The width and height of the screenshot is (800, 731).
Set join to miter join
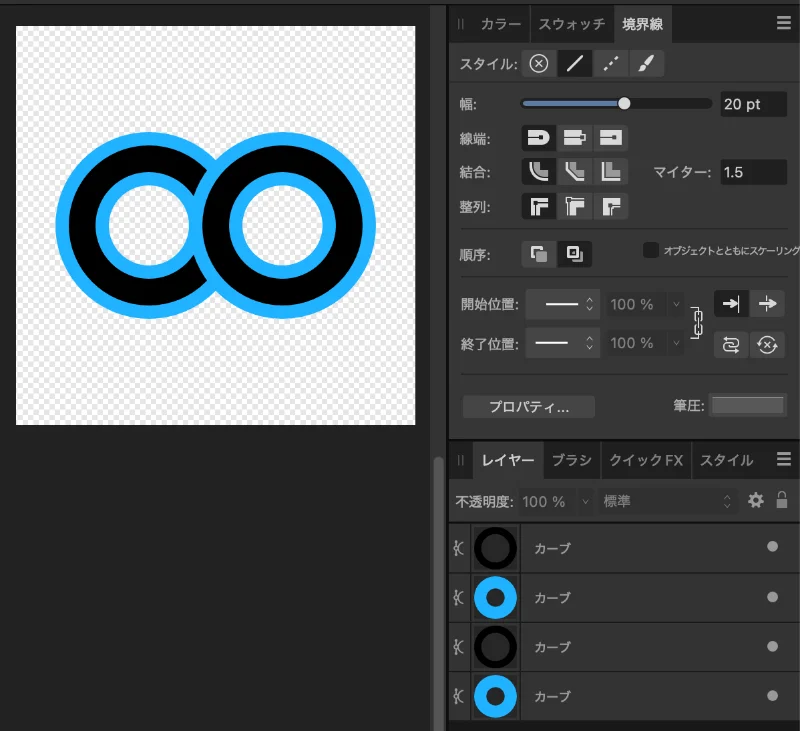pos(610,172)
